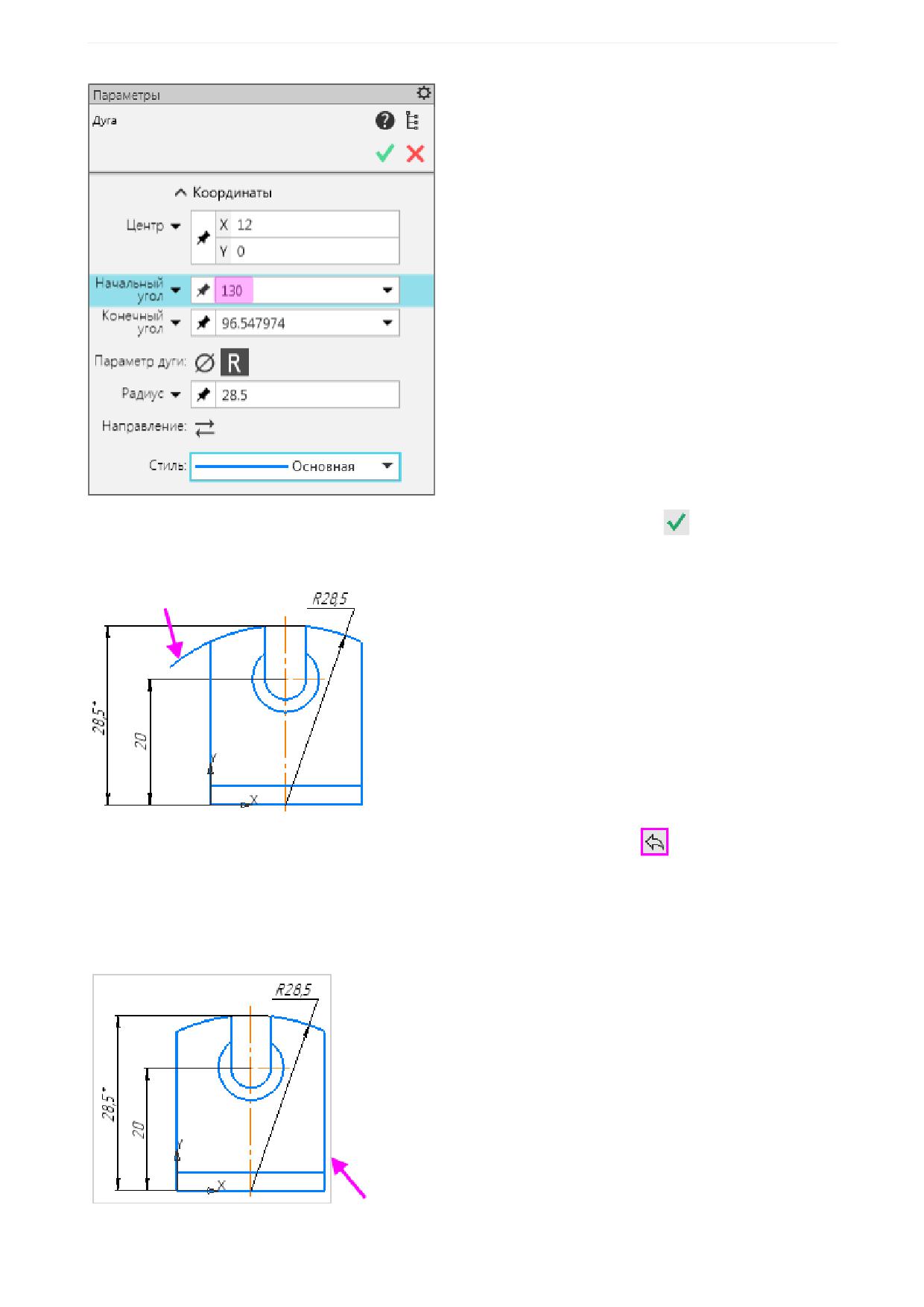
Task: Open the Конечный угол value dropdown
Action: (387, 323)
